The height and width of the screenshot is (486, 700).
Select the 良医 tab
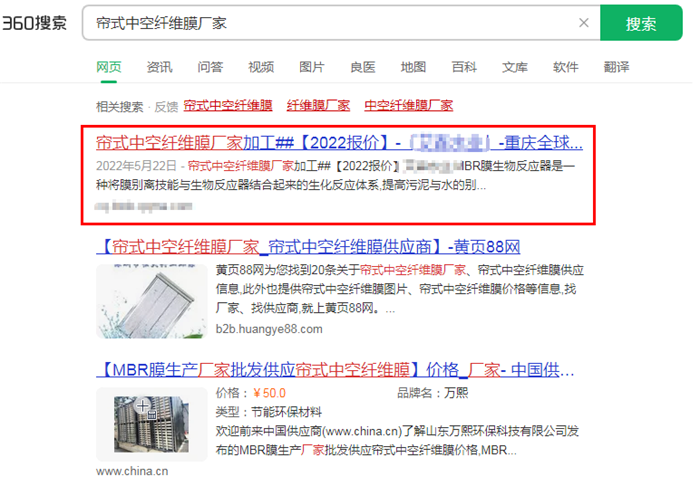pyautogui.click(x=362, y=67)
